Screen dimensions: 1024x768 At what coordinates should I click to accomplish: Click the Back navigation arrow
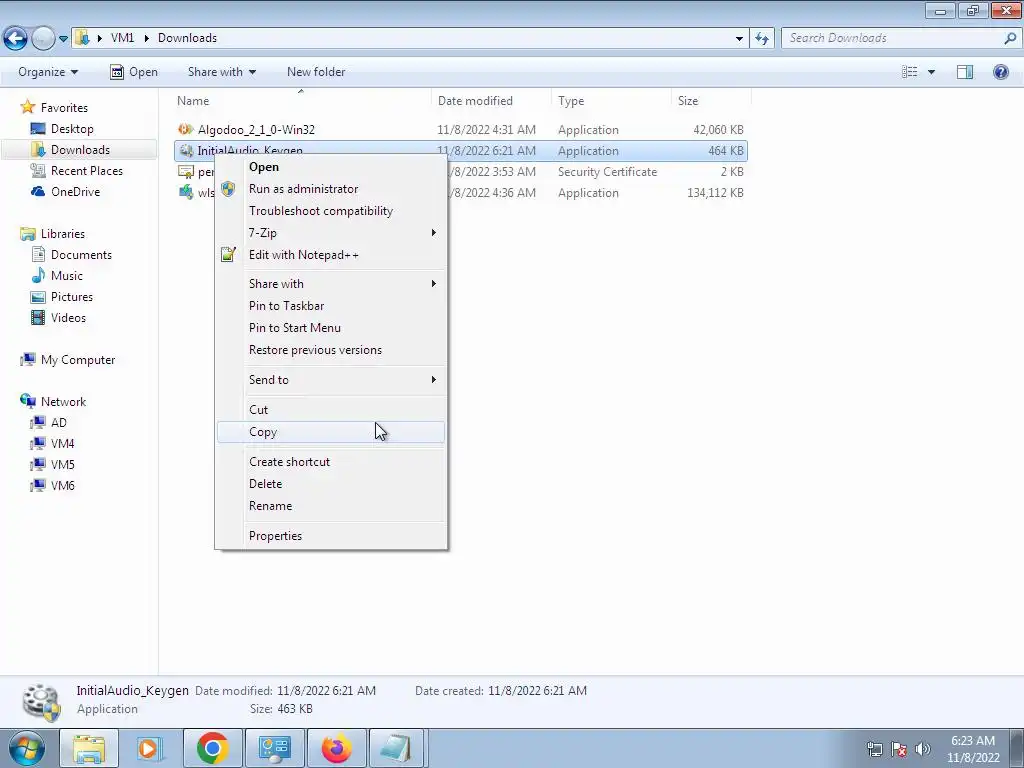click(x=16, y=39)
